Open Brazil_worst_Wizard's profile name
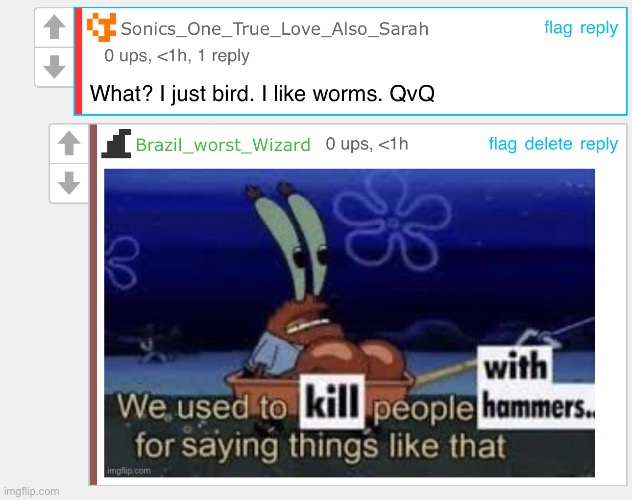The width and height of the screenshot is (632, 500). click(x=223, y=145)
